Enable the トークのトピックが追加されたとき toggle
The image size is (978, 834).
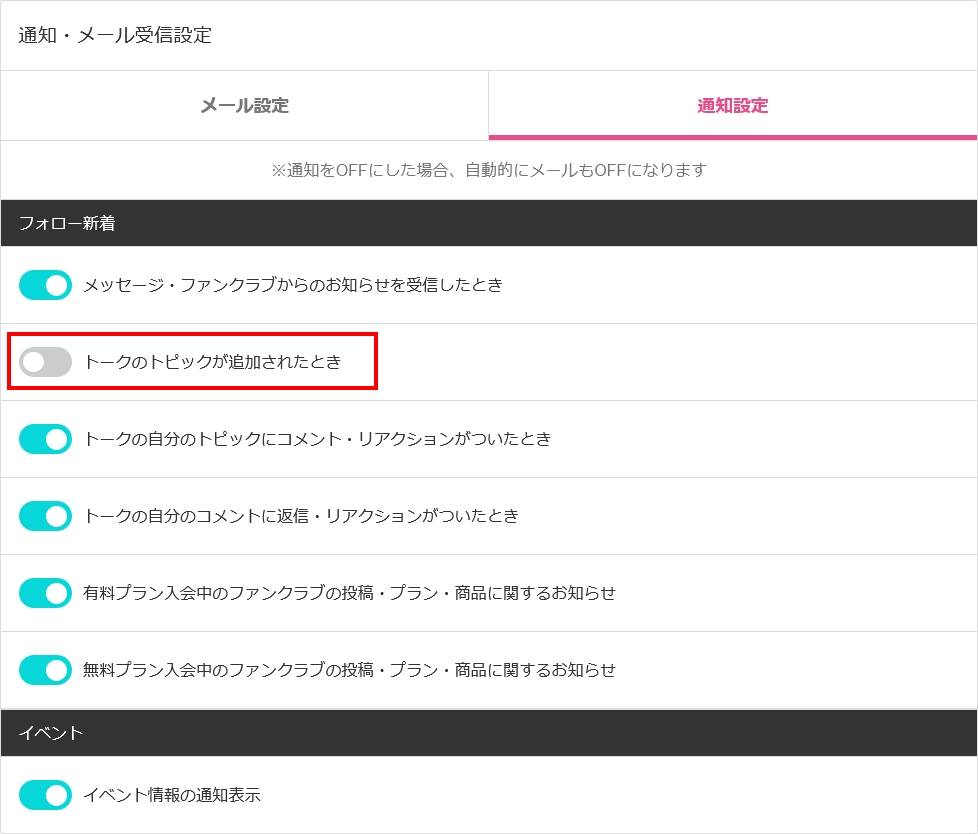pos(46,362)
